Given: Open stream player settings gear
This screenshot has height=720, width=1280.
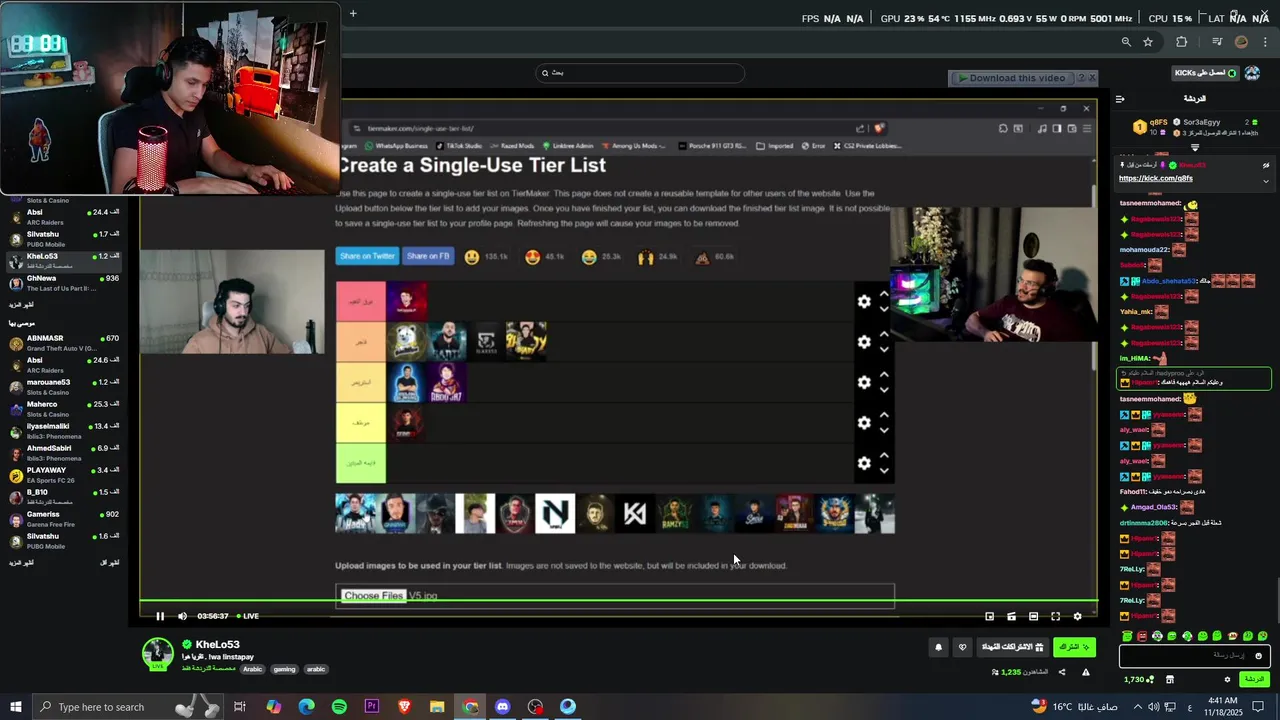Looking at the screenshot, I should [x=1077, y=616].
